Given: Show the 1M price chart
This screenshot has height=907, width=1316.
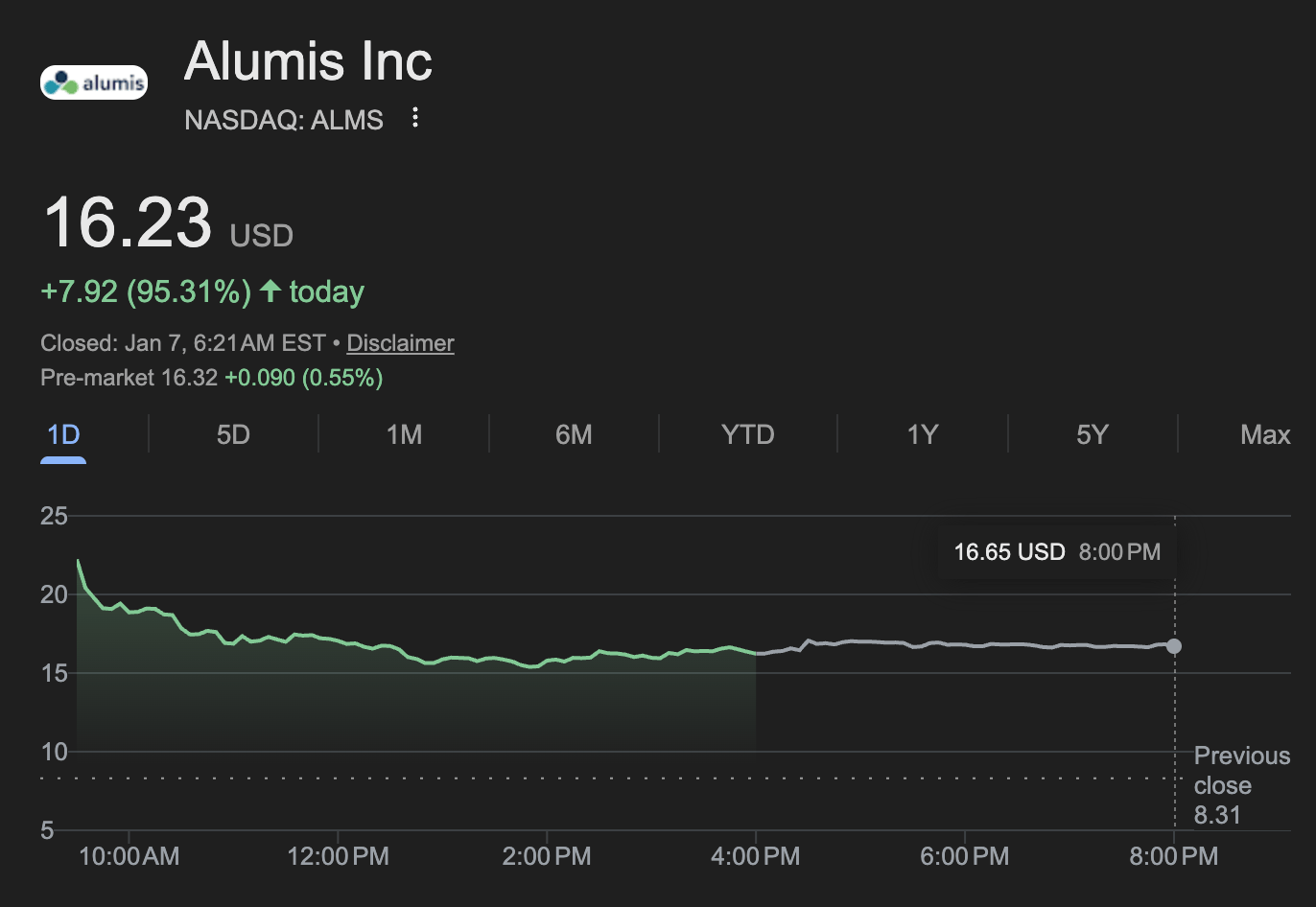Looking at the screenshot, I should (x=404, y=435).
